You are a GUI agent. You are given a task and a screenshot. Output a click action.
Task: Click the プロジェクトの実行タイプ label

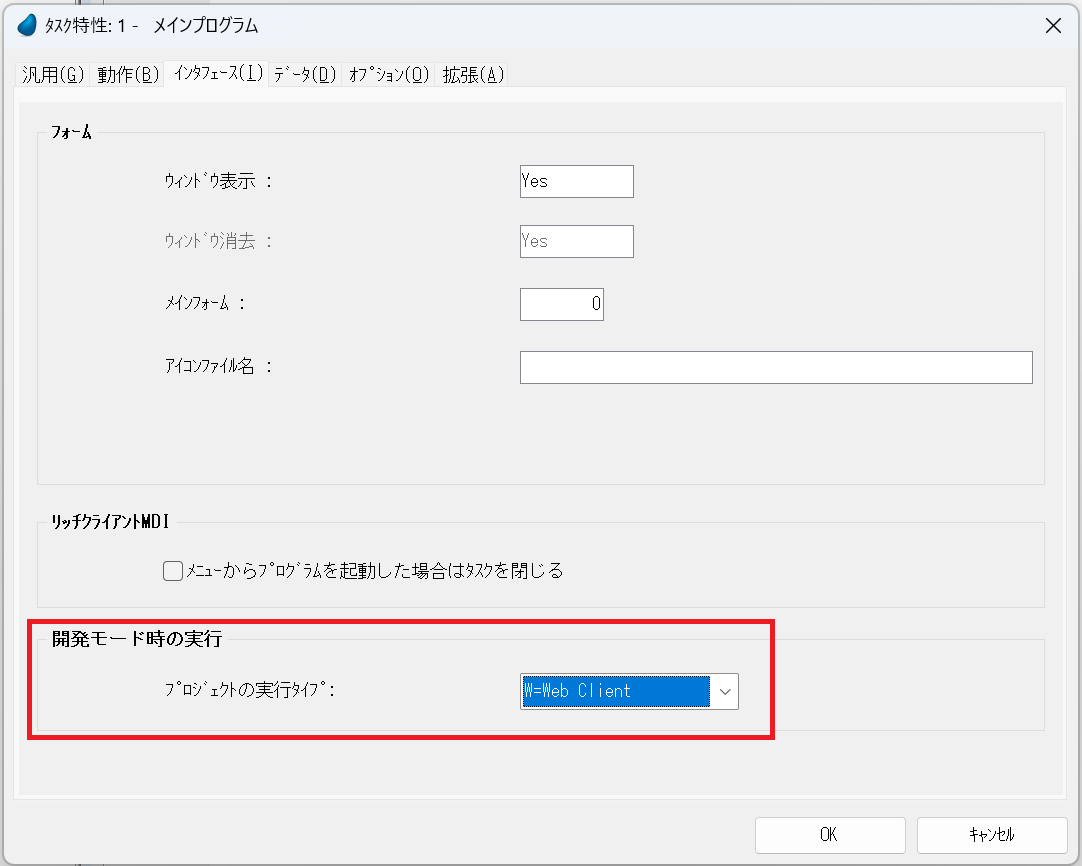tap(249, 691)
